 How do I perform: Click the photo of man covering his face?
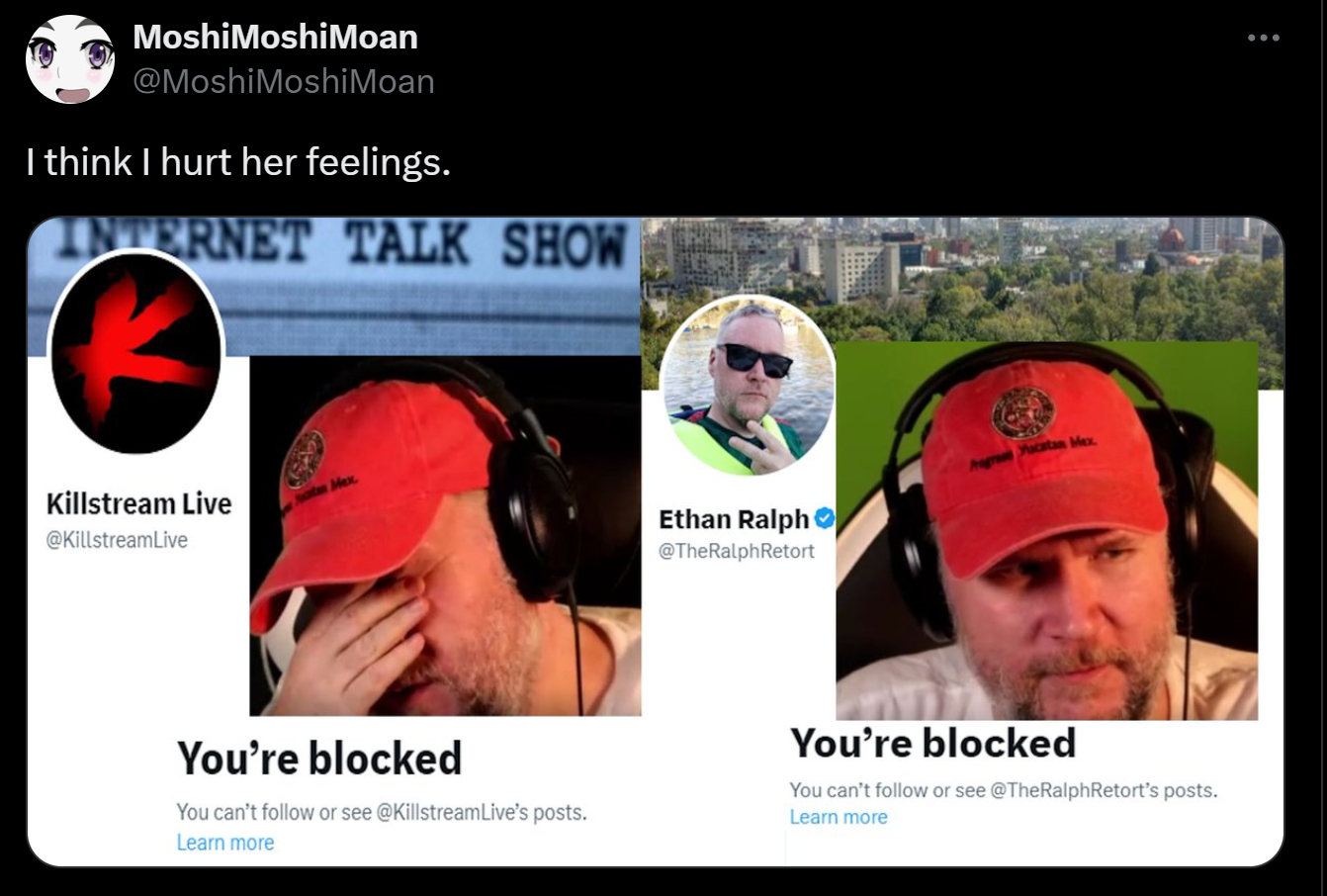(x=445, y=536)
